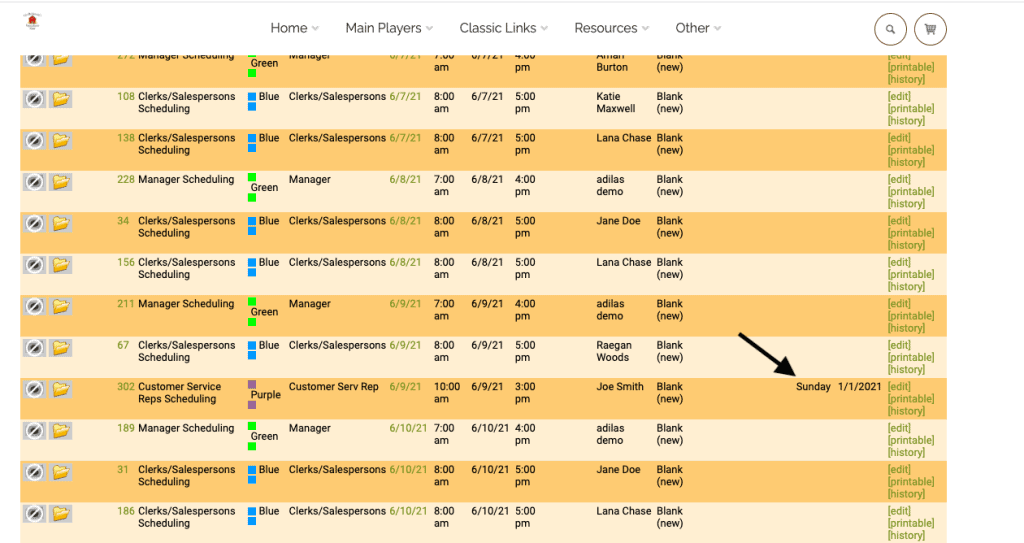Click the circle-slash icon in row 228

35,182
